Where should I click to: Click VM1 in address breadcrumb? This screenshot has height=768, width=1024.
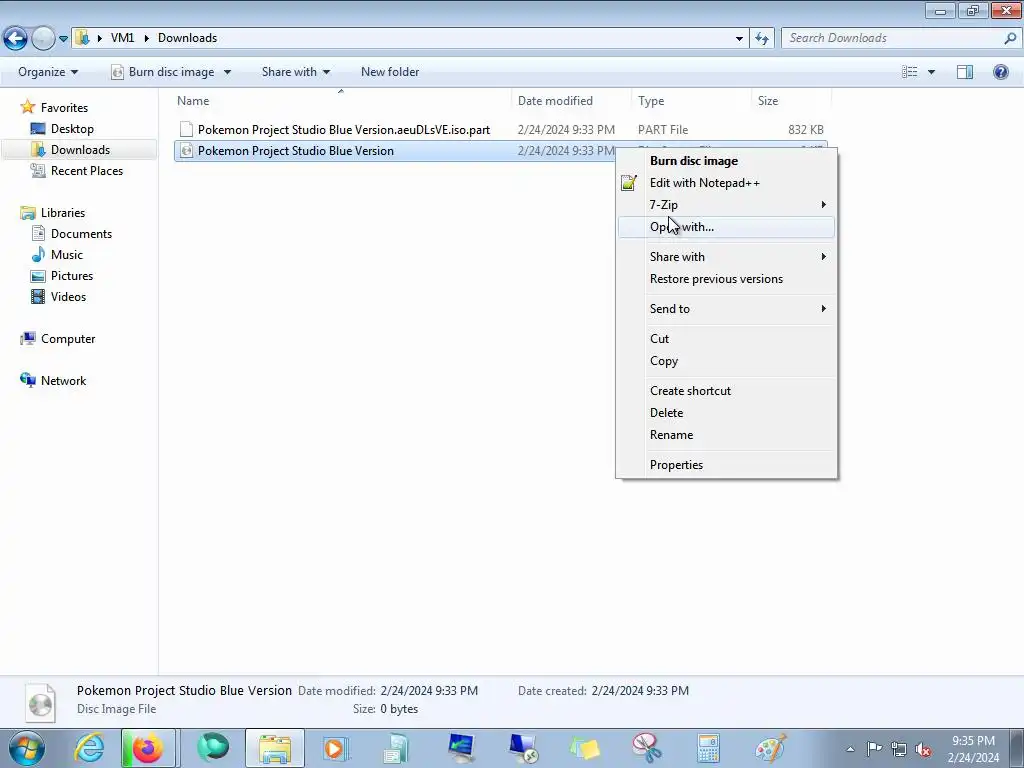pos(122,38)
